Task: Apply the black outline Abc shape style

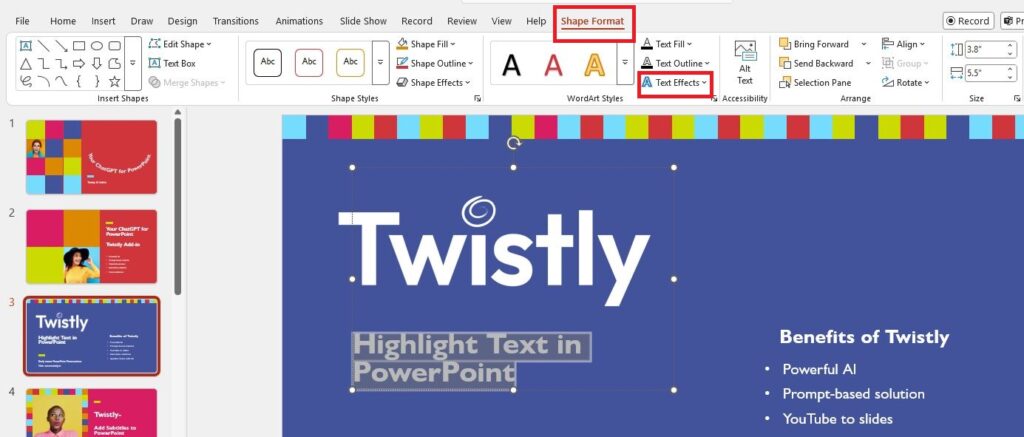Action: [x=268, y=62]
